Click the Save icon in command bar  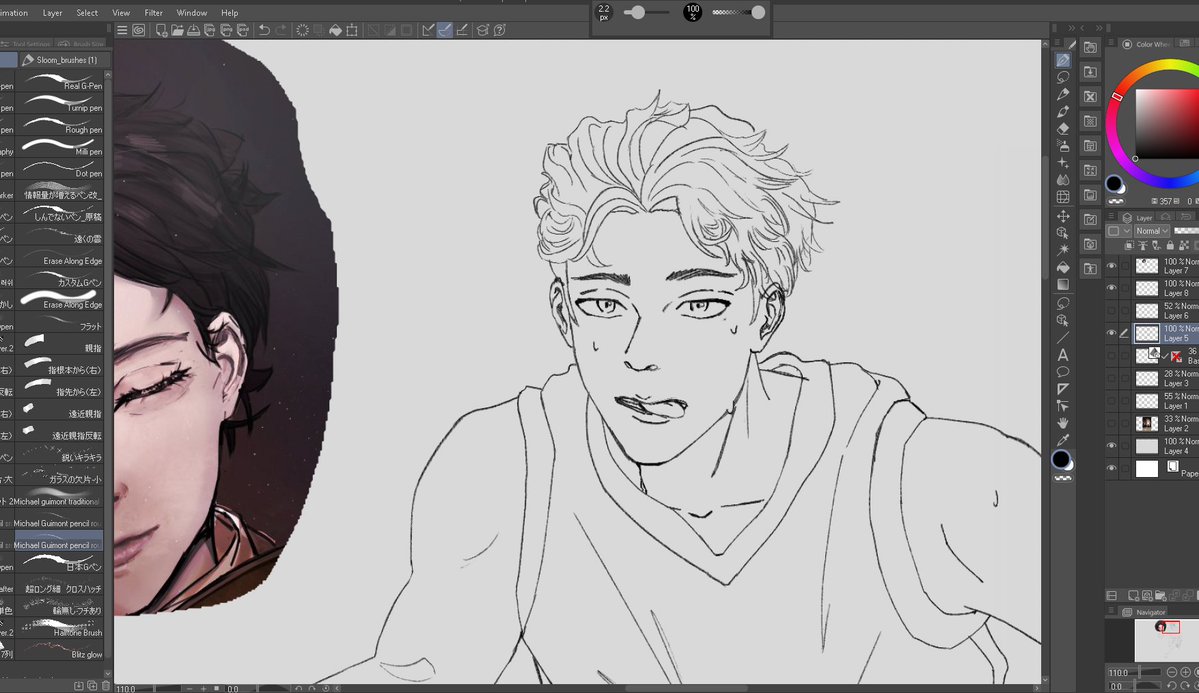[x=193, y=30]
